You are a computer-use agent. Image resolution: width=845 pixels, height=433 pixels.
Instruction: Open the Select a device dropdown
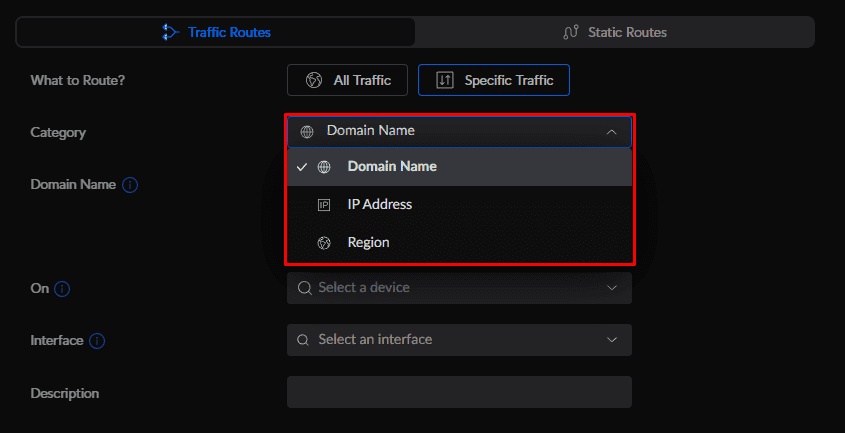pos(459,288)
